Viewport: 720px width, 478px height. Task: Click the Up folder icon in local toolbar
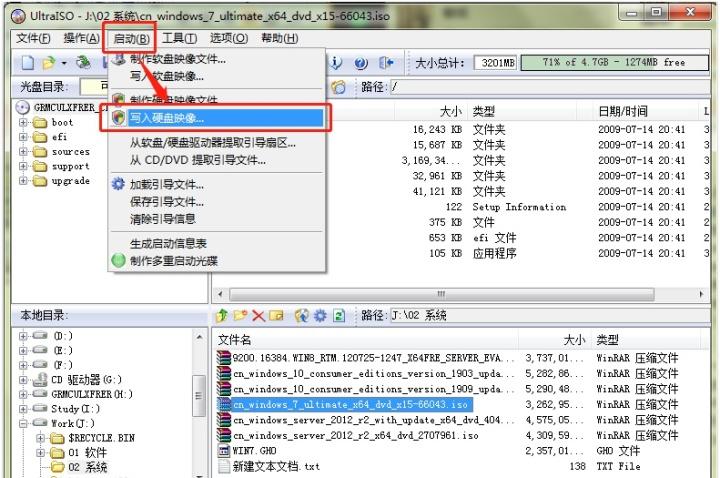pos(222,315)
